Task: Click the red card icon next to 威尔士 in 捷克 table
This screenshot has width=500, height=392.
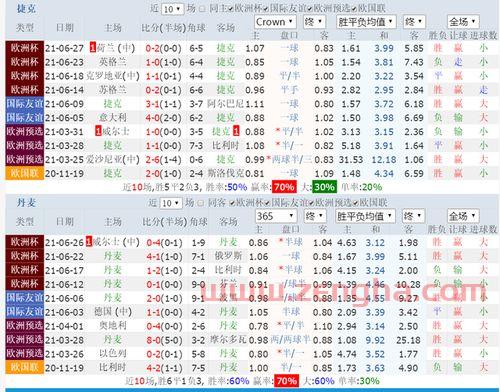Action: click(98, 131)
